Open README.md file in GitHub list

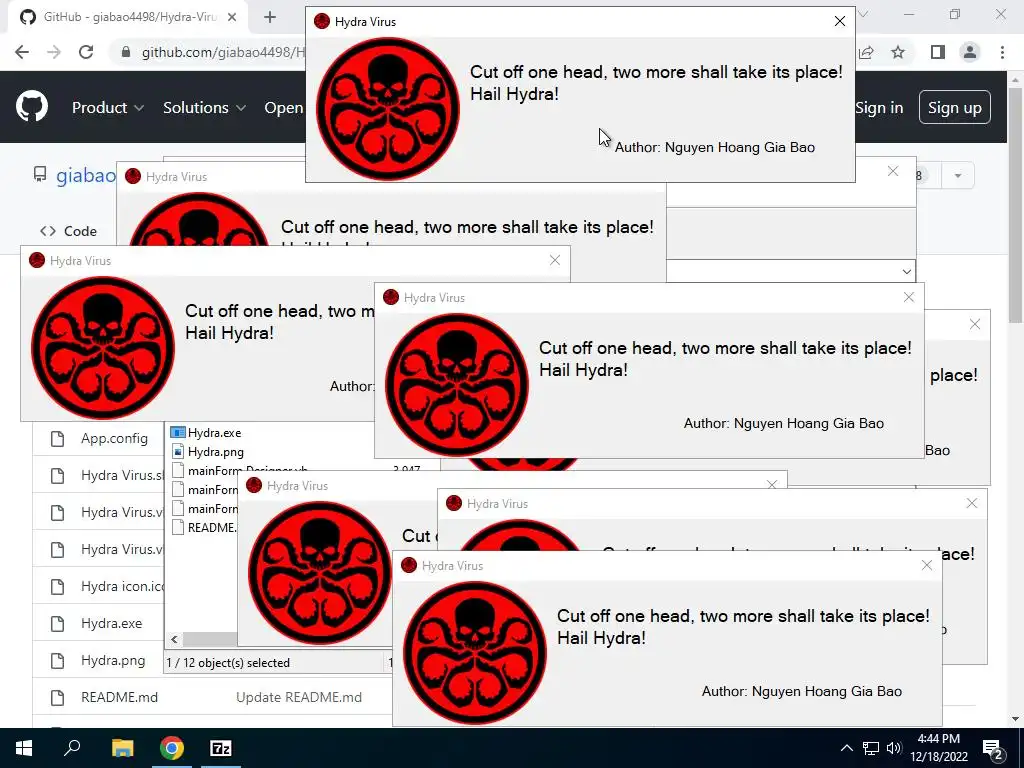(x=120, y=697)
